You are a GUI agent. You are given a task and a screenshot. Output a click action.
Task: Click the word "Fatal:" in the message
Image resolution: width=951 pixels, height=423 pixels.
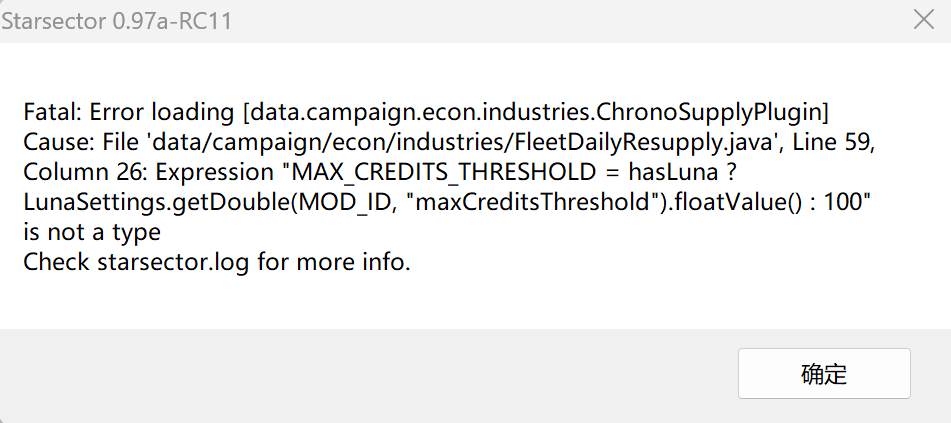coord(49,109)
